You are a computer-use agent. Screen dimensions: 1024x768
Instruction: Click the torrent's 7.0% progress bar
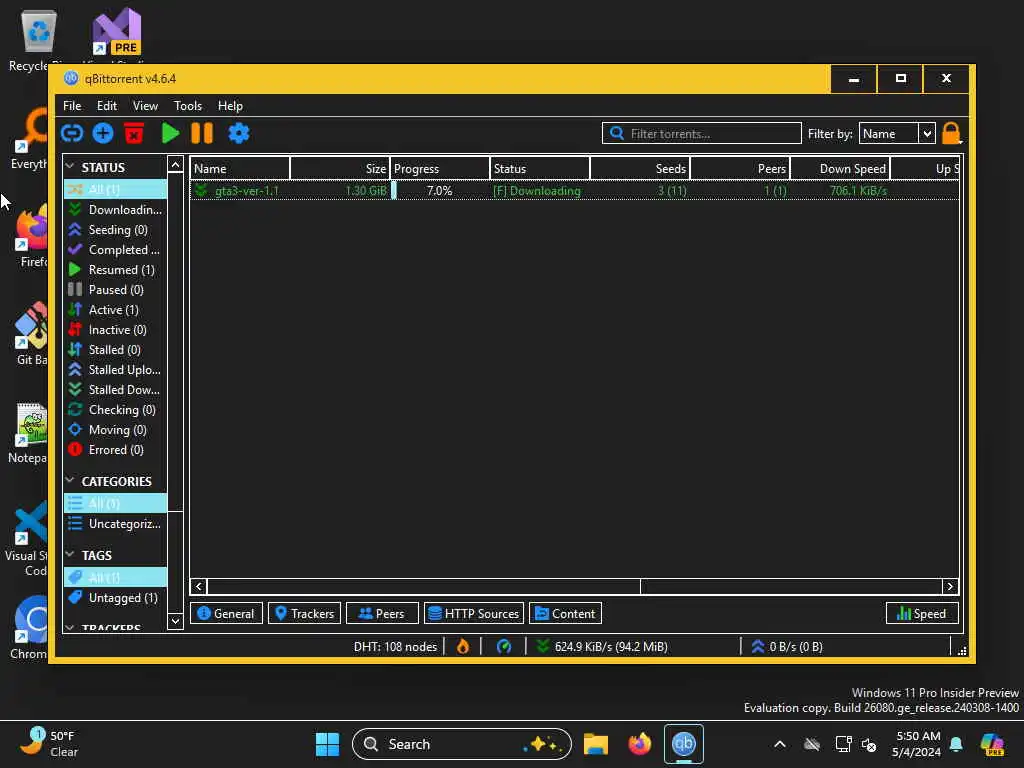click(x=439, y=191)
